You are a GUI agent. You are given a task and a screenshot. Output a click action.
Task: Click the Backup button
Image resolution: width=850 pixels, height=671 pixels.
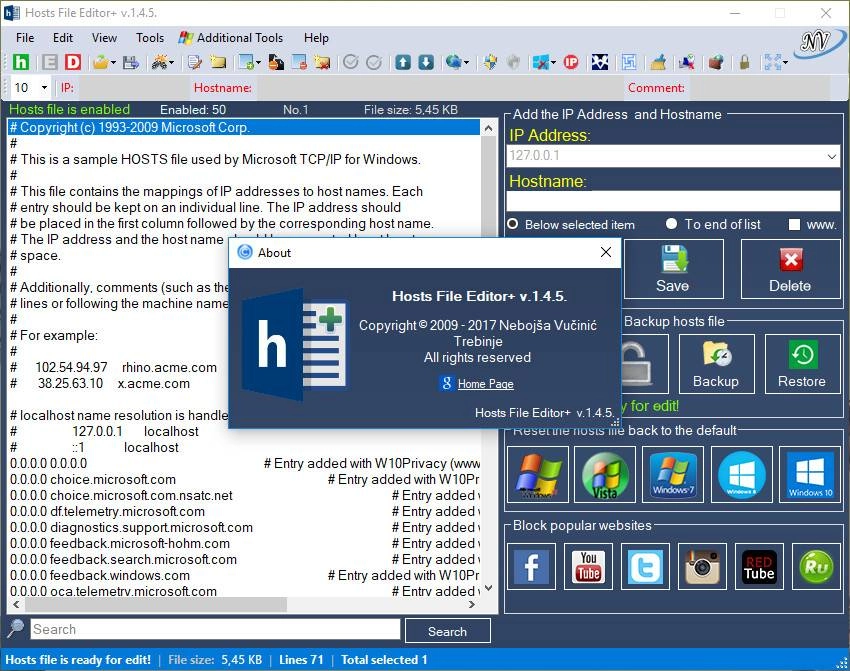pos(717,364)
